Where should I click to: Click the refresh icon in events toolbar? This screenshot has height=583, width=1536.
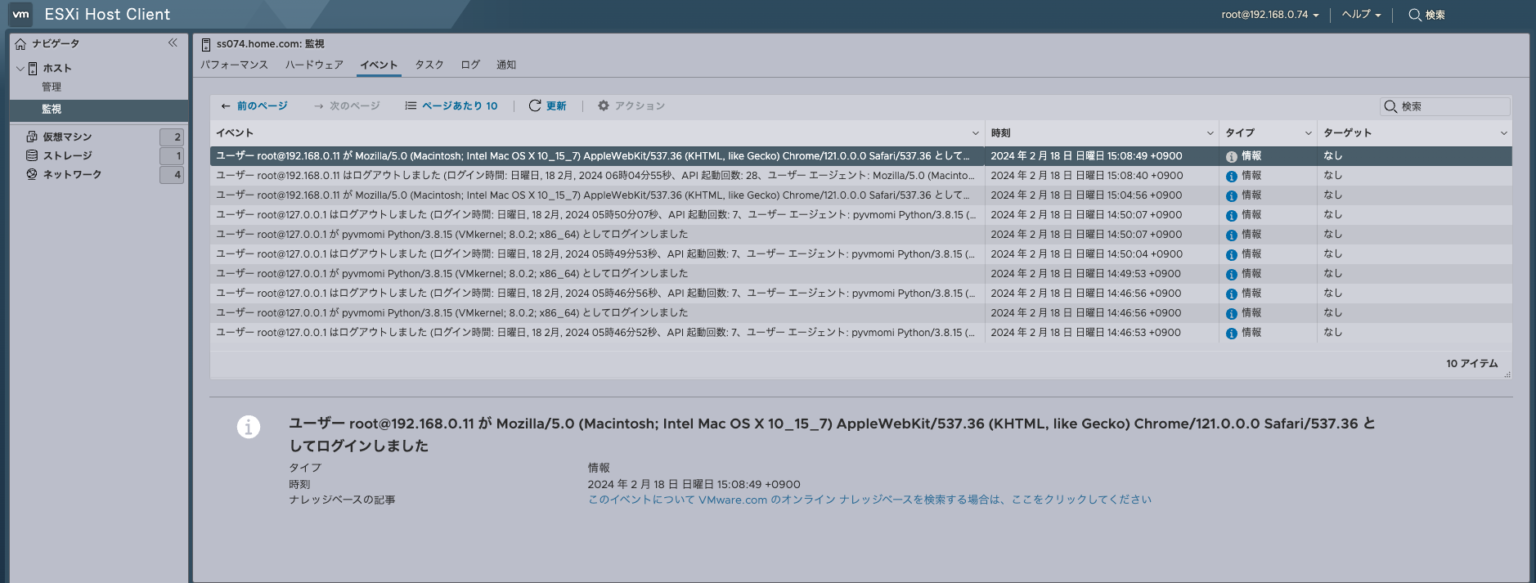(x=535, y=105)
